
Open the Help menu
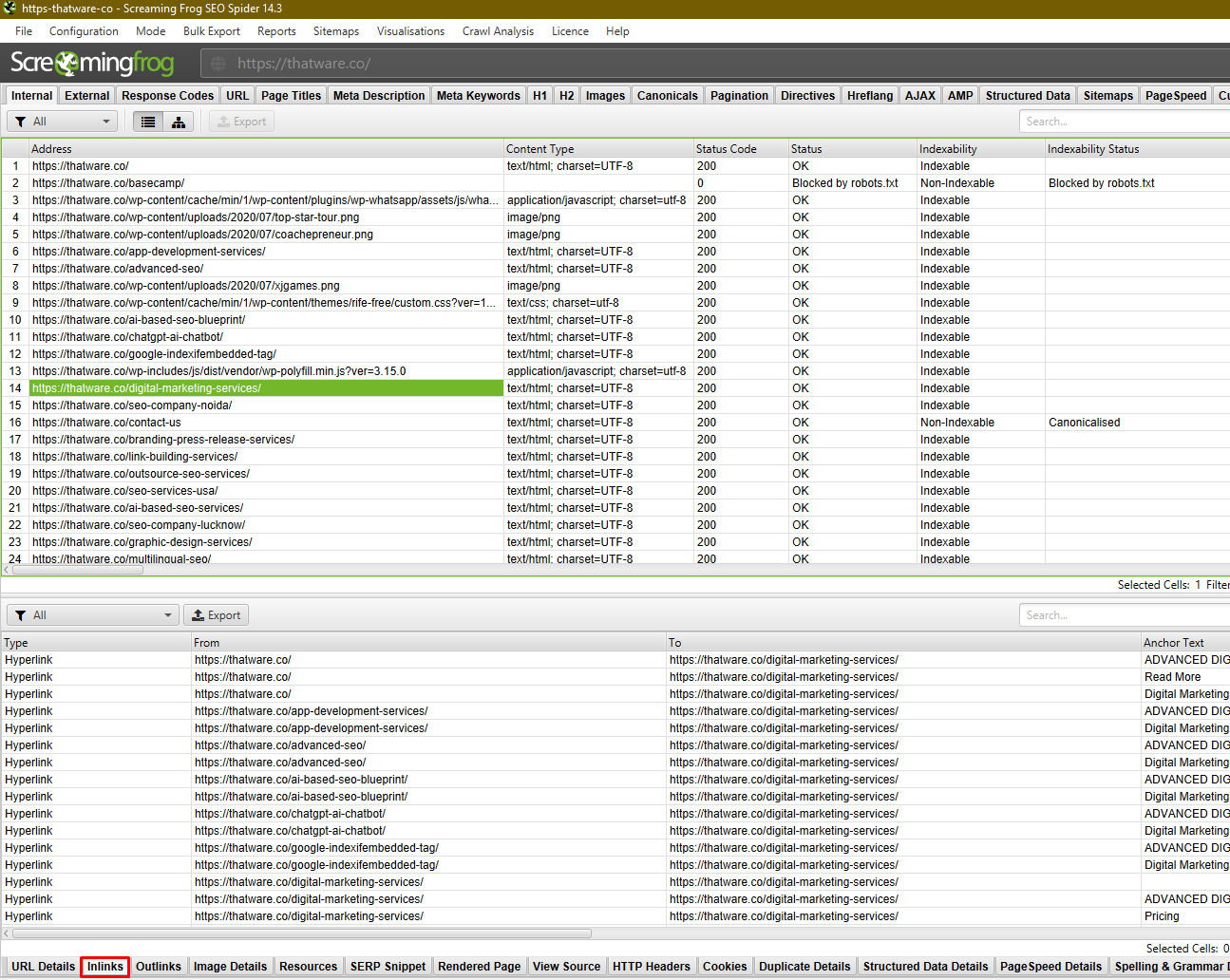[617, 31]
